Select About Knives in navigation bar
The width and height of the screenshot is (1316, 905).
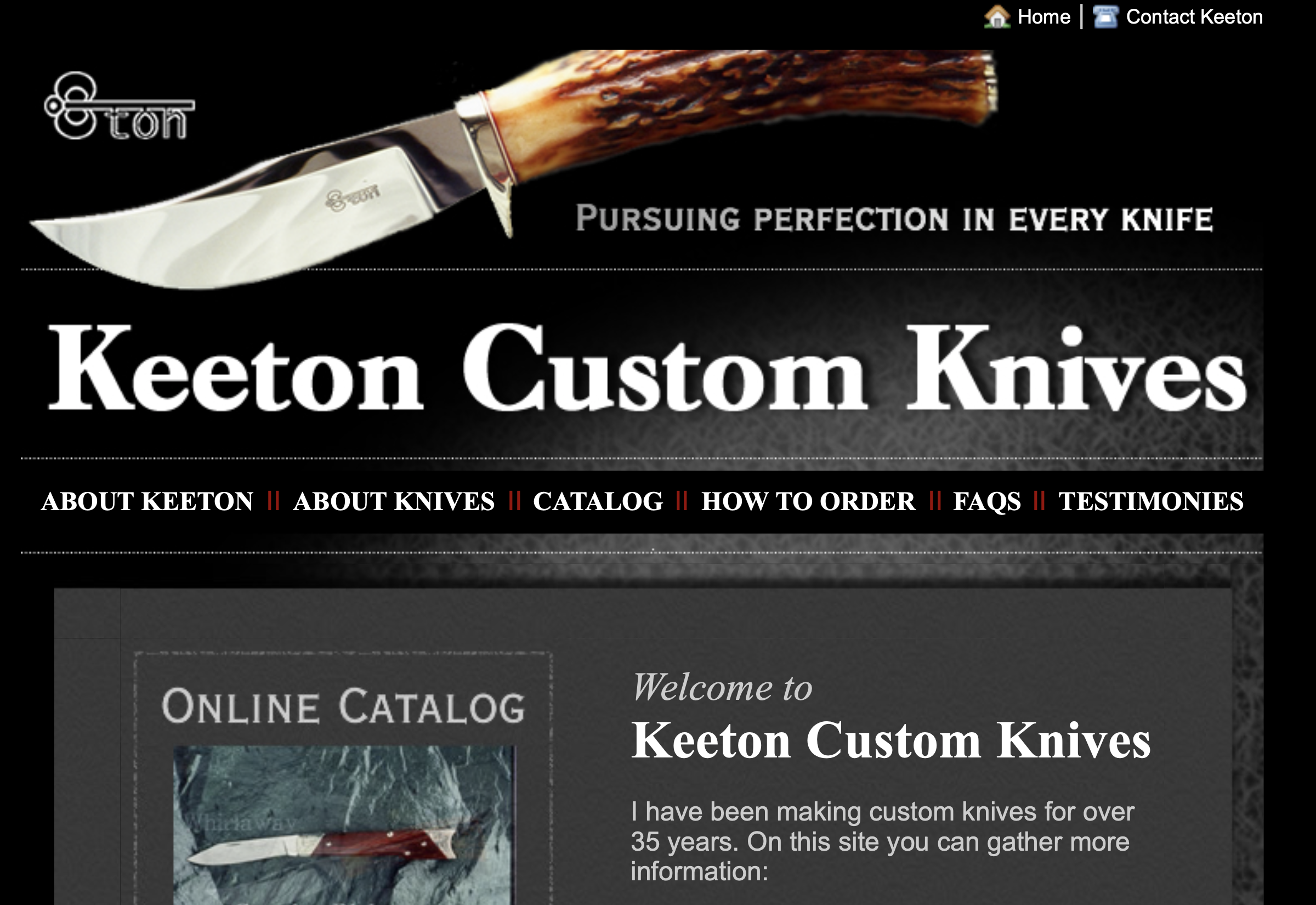[x=394, y=501]
